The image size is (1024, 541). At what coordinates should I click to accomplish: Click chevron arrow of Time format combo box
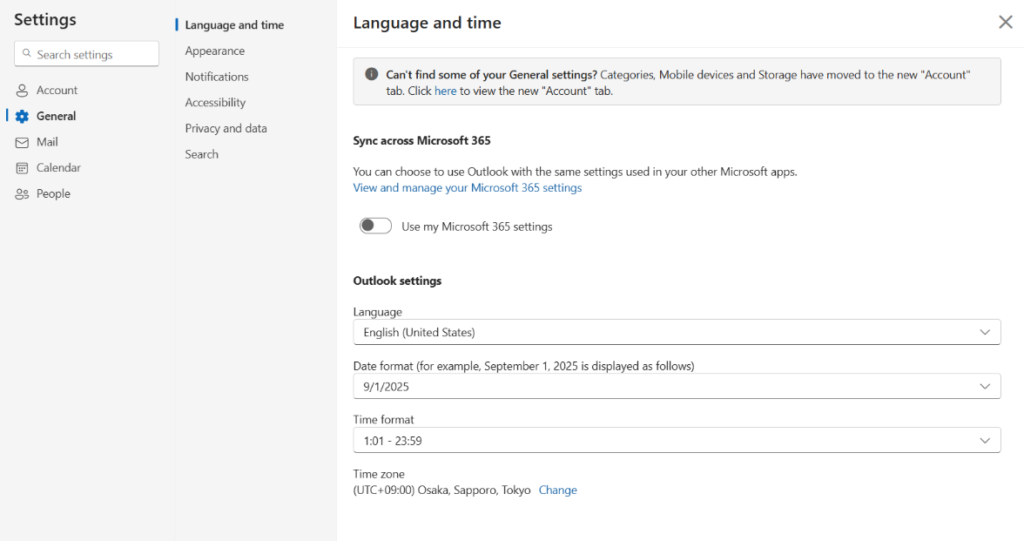click(x=985, y=440)
